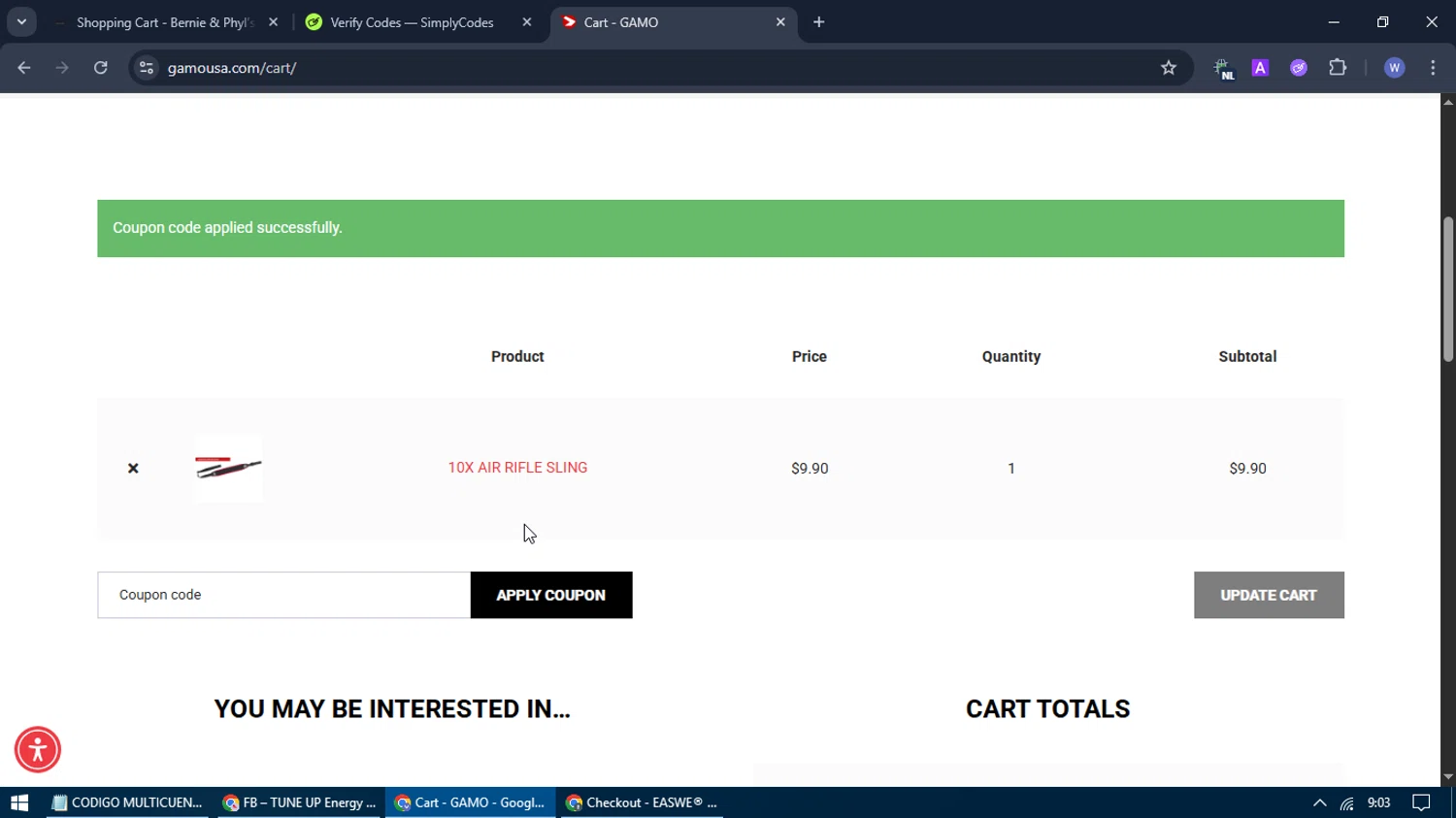The height and width of the screenshot is (818, 1456).
Task: Click the page scrollbar thumb
Action: [1448, 289]
